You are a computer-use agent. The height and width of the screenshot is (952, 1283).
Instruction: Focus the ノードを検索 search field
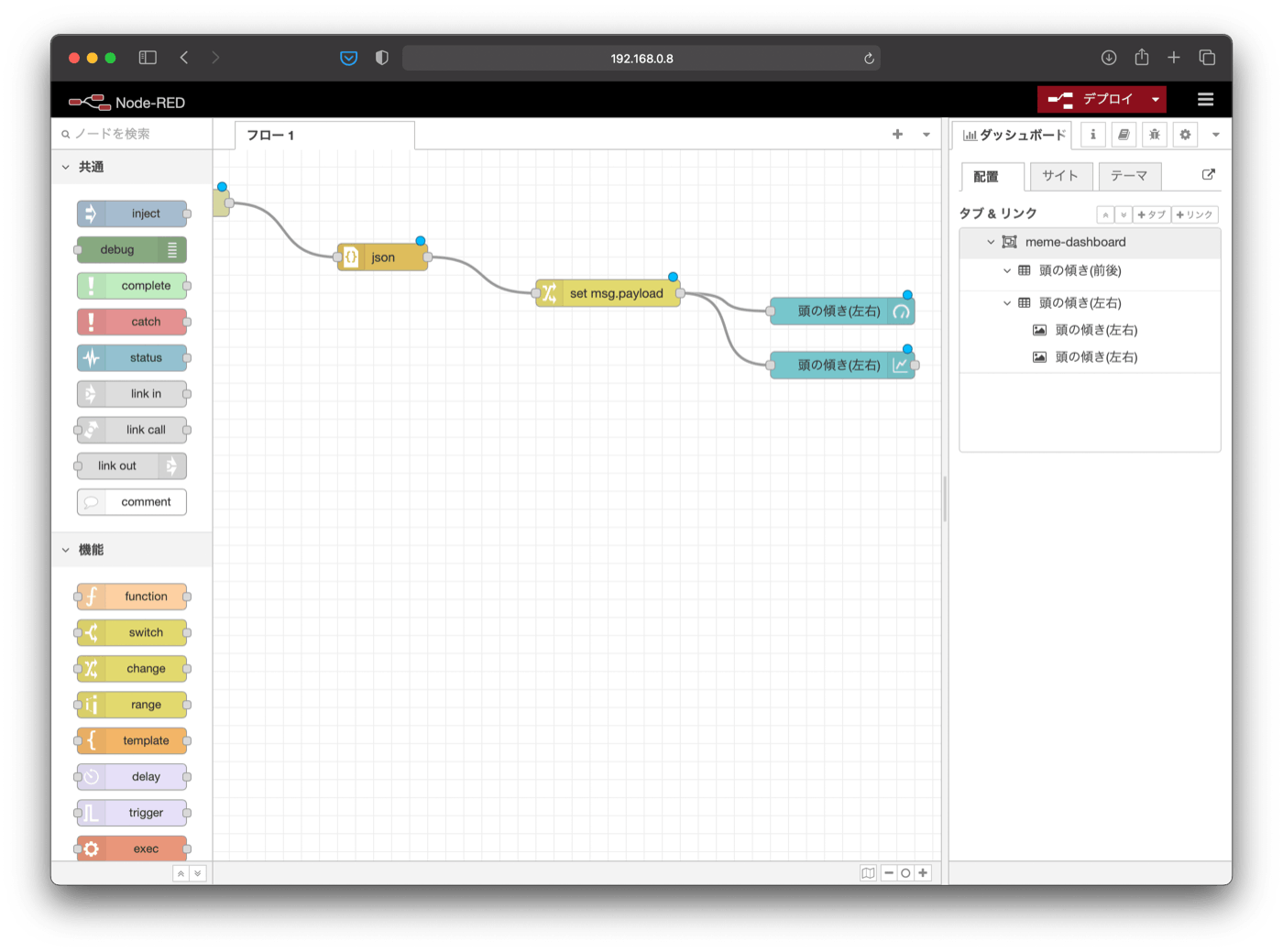tap(132, 134)
